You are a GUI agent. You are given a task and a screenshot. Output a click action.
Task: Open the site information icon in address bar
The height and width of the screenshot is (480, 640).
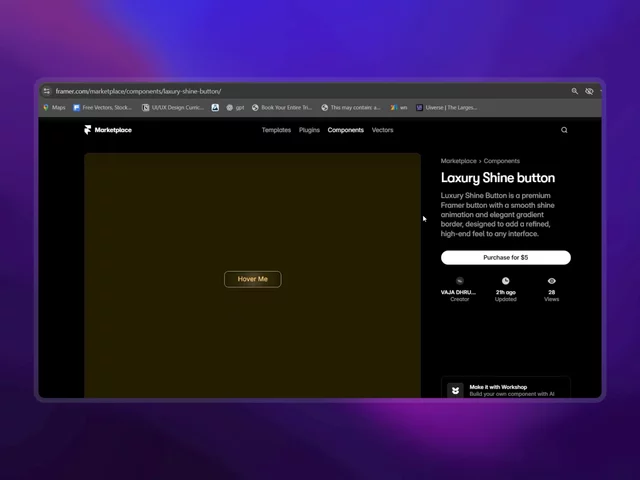coord(47,91)
